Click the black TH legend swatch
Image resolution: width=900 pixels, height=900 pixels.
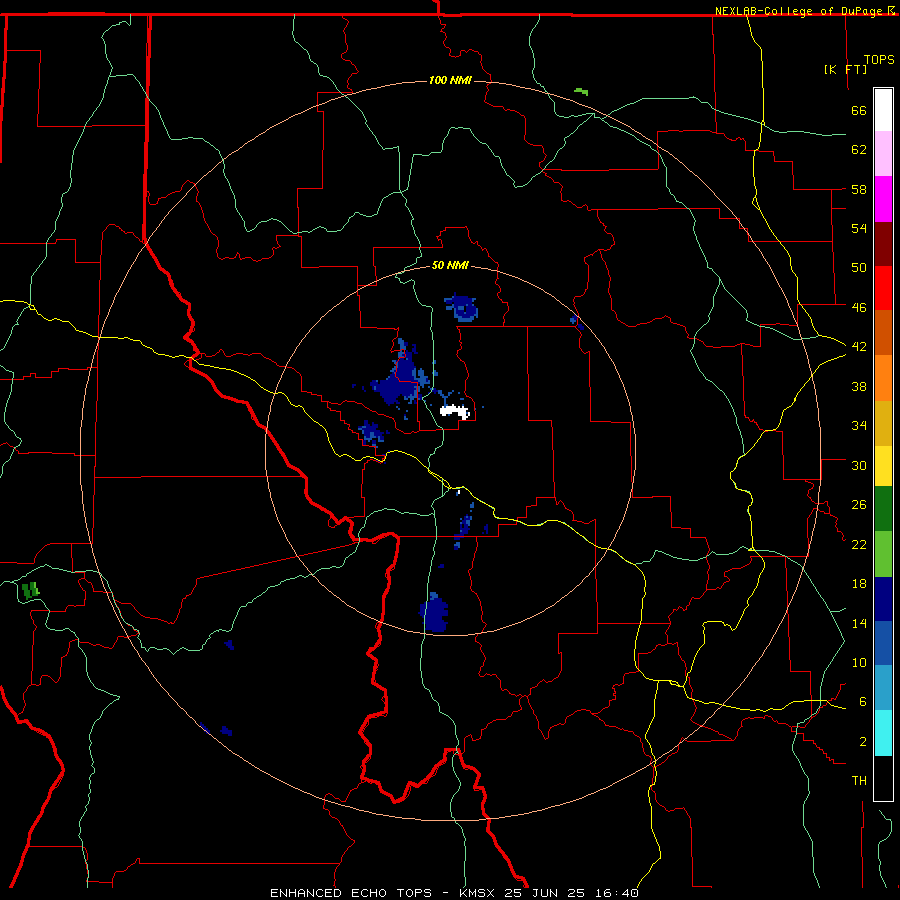coord(883,778)
